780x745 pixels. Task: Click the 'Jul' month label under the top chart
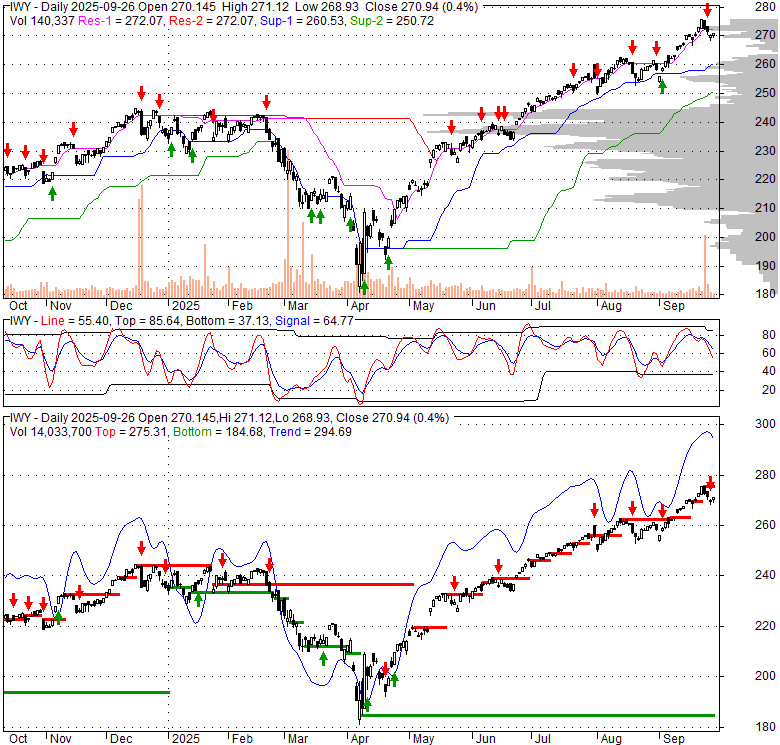pyautogui.click(x=542, y=306)
